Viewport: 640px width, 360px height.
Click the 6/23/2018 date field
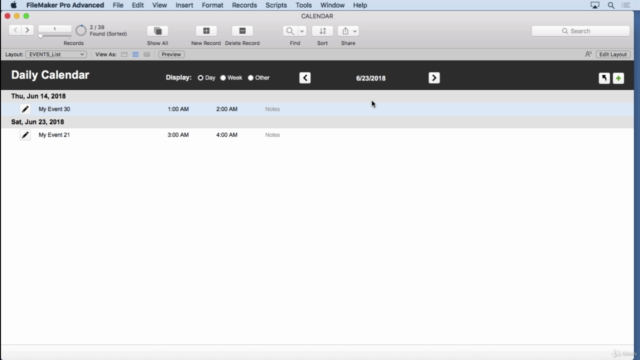point(371,78)
